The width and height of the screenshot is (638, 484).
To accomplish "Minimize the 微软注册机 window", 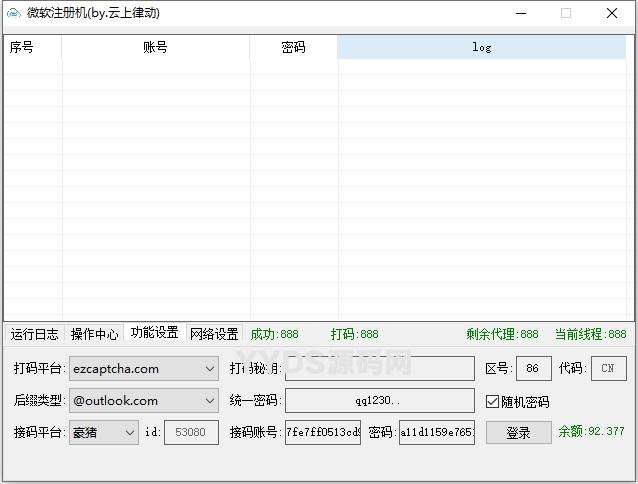I will [520, 14].
